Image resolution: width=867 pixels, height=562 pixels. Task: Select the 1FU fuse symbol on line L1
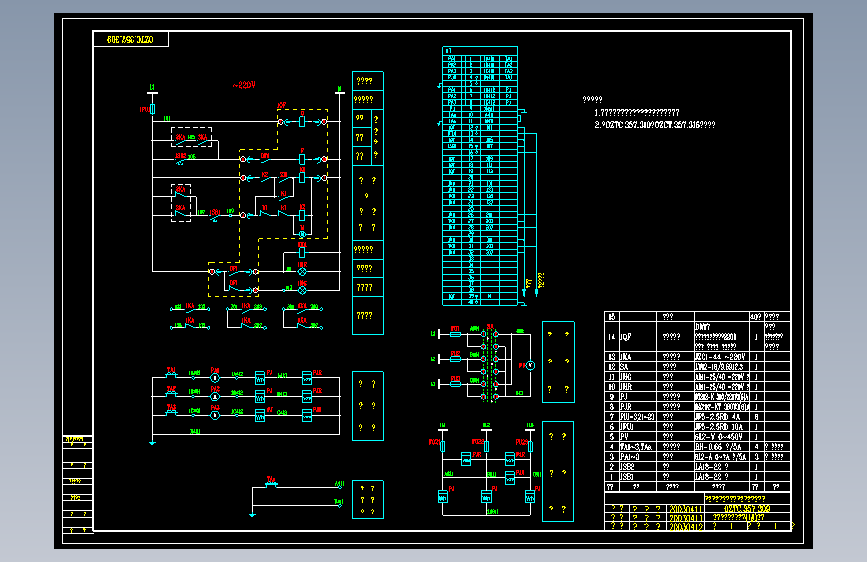click(x=153, y=109)
